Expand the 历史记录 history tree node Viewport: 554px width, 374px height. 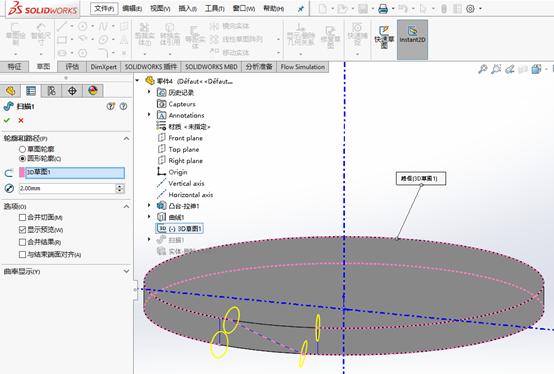149,92
